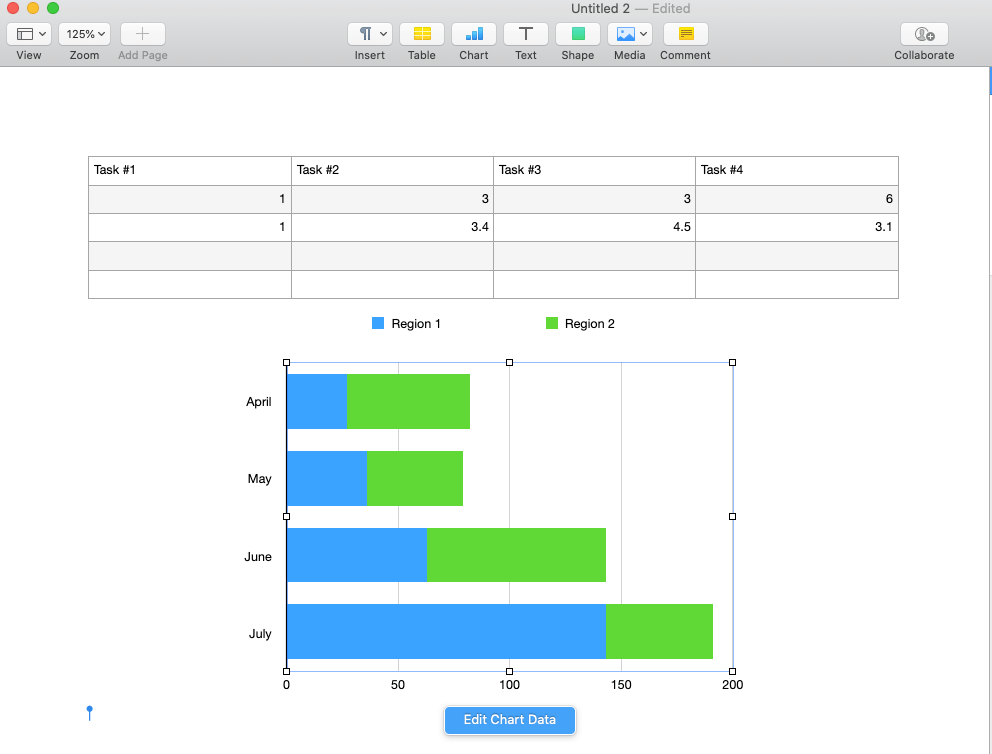Select the Task #1 header cell
This screenshot has width=992, height=754.
pyautogui.click(x=190, y=170)
